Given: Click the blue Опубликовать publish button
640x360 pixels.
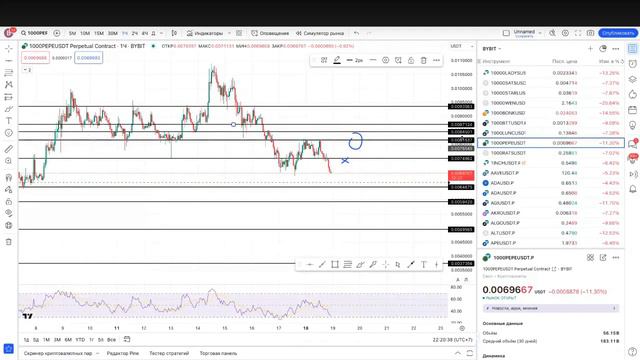Looking at the screenshot, I should 618,33.
